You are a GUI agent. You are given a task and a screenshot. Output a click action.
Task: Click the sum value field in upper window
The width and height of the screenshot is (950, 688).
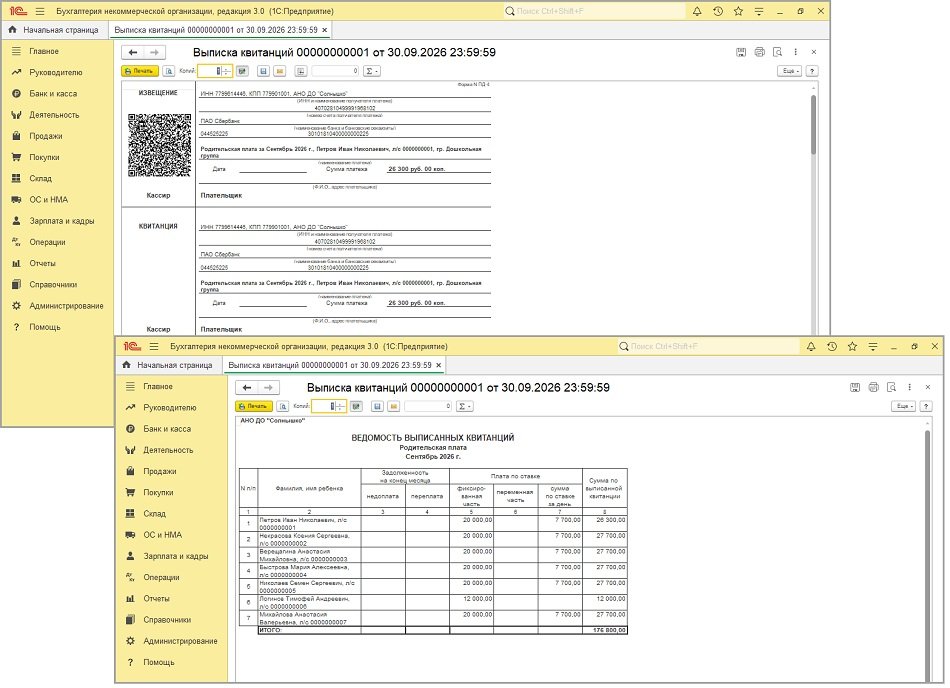click(336, 71)
